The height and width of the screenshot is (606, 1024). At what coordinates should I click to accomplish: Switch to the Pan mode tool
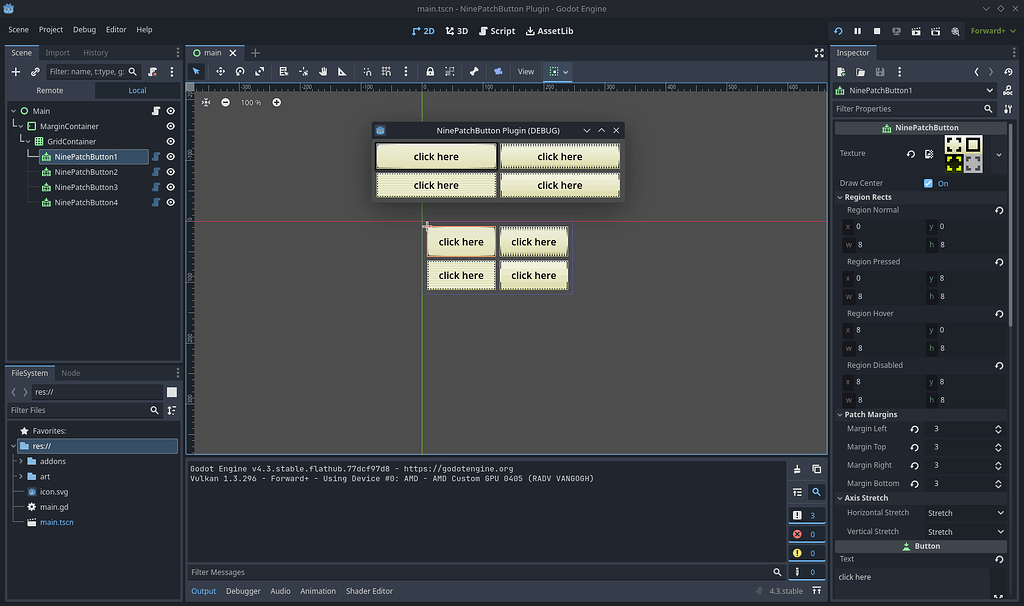point(323,71)
